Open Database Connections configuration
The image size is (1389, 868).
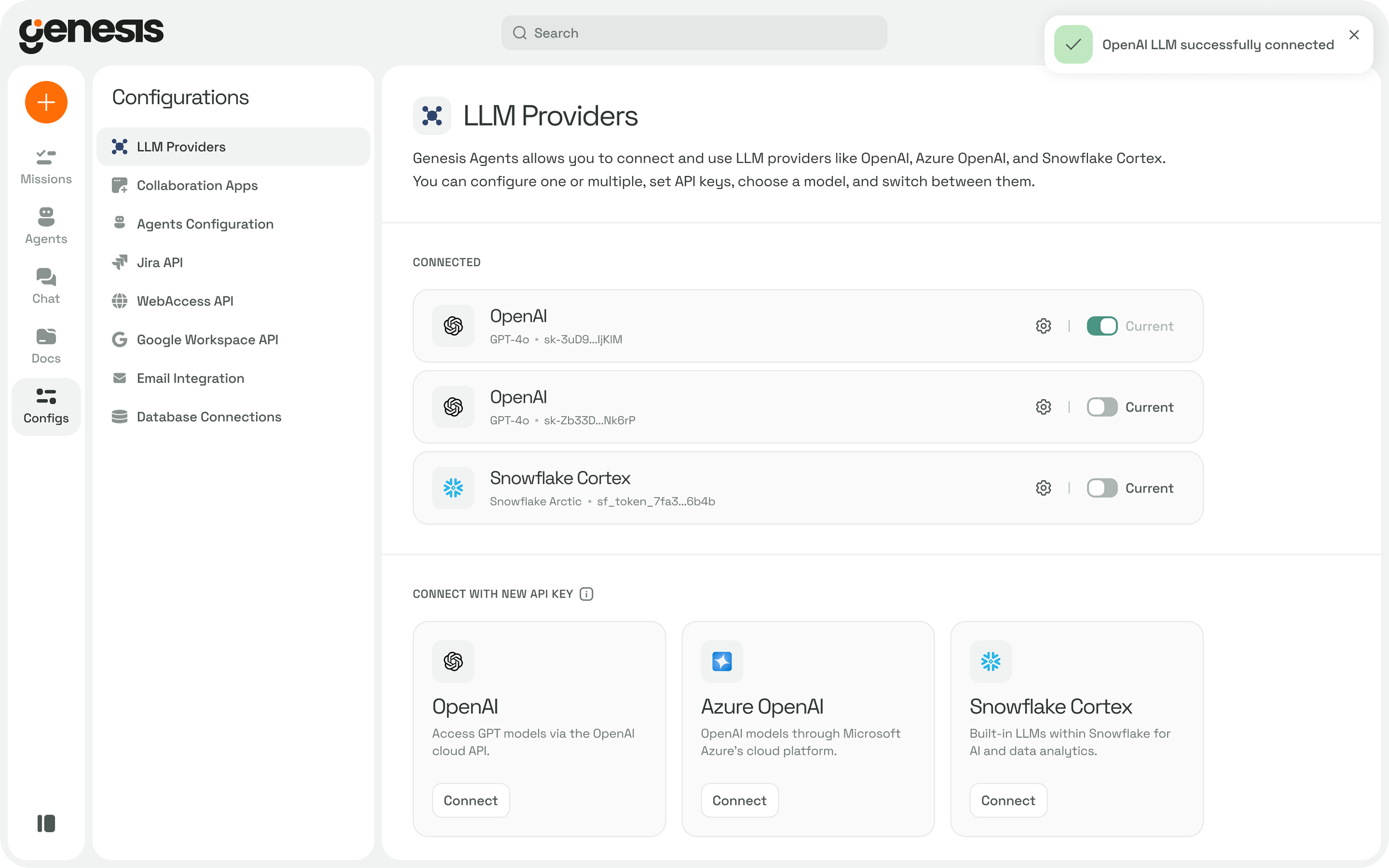pos(233,416)
